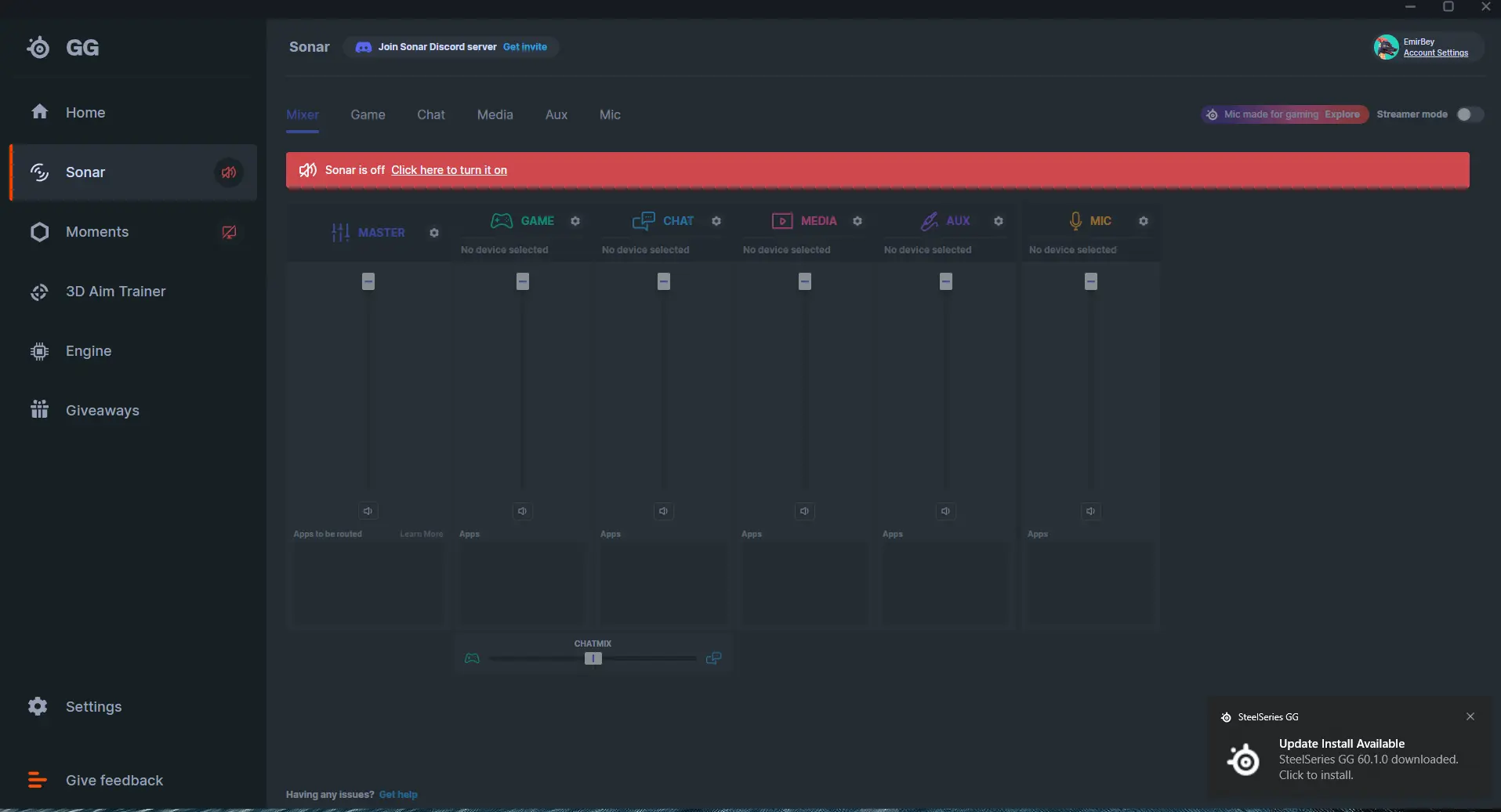Click the Moments disabled capture badge icon

(229, 232)
